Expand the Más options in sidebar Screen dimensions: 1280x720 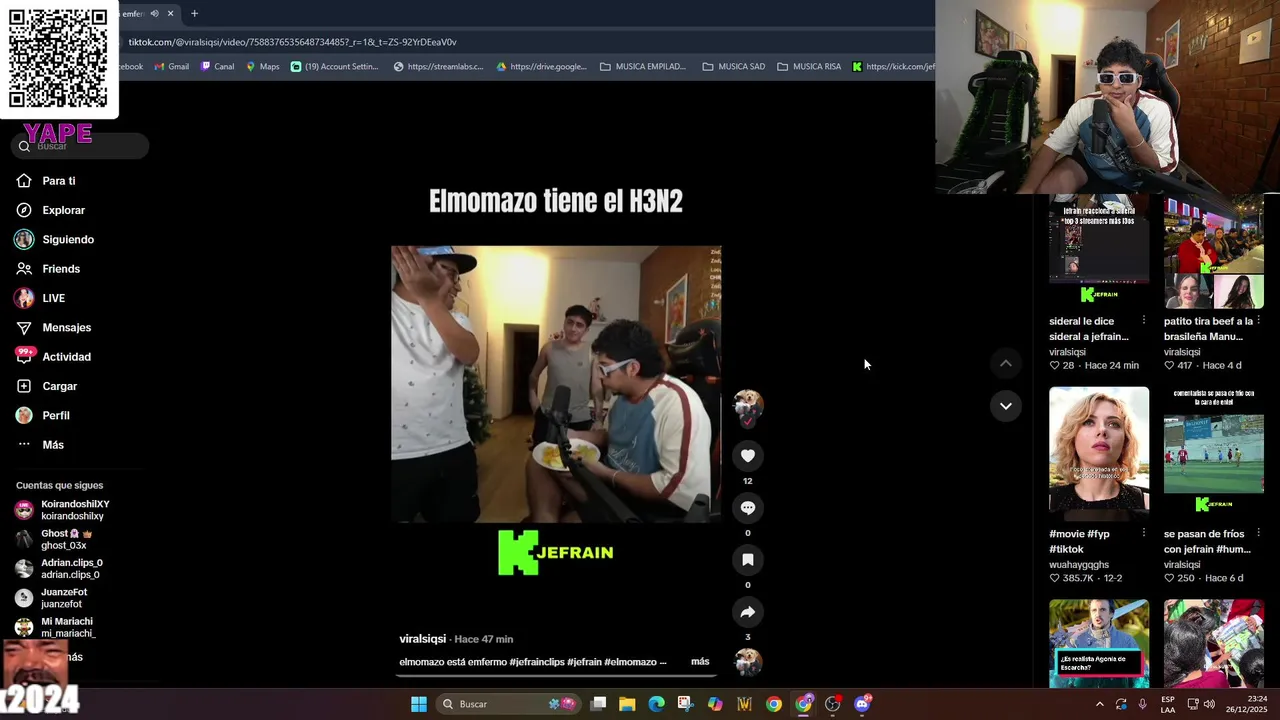(x=53, y=445)
